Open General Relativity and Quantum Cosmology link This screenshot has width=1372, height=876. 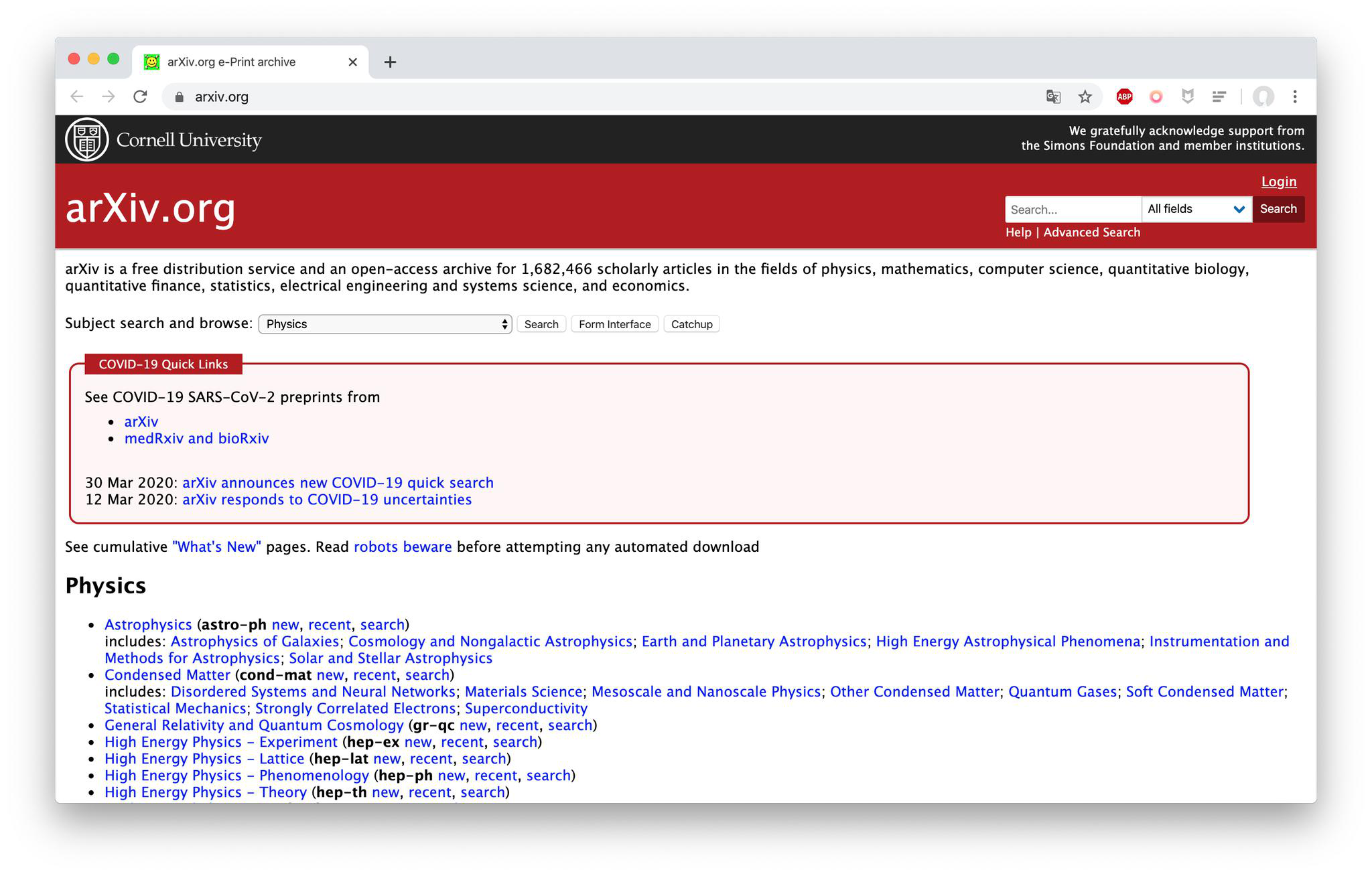(254, 725)
